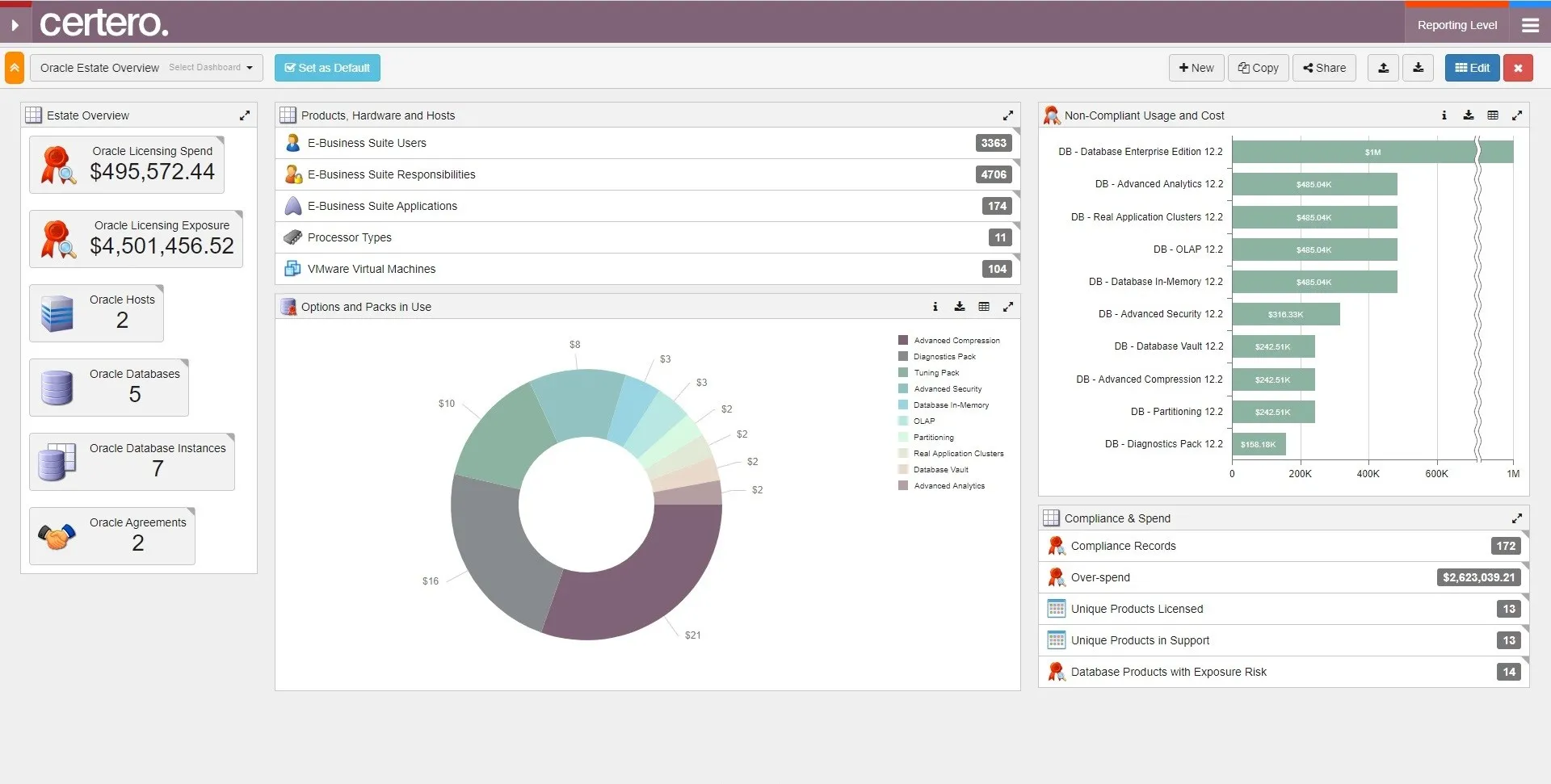Expand the Products, Hardware and Hosts panel
The width and height of the screenshot is (1551, 784).
[1008, 115]
